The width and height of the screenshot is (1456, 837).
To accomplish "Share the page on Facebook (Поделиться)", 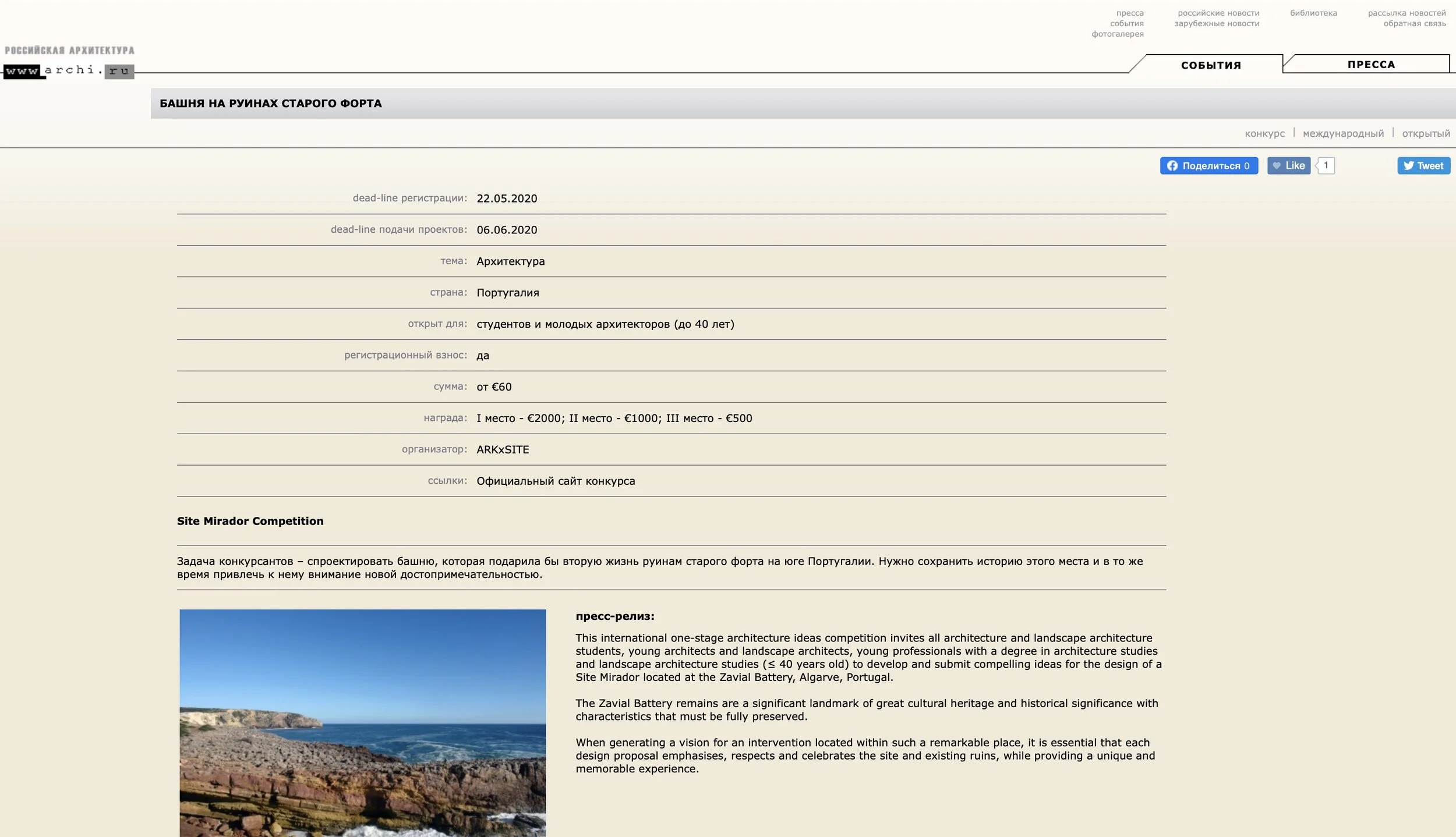I will [1208, 166].
